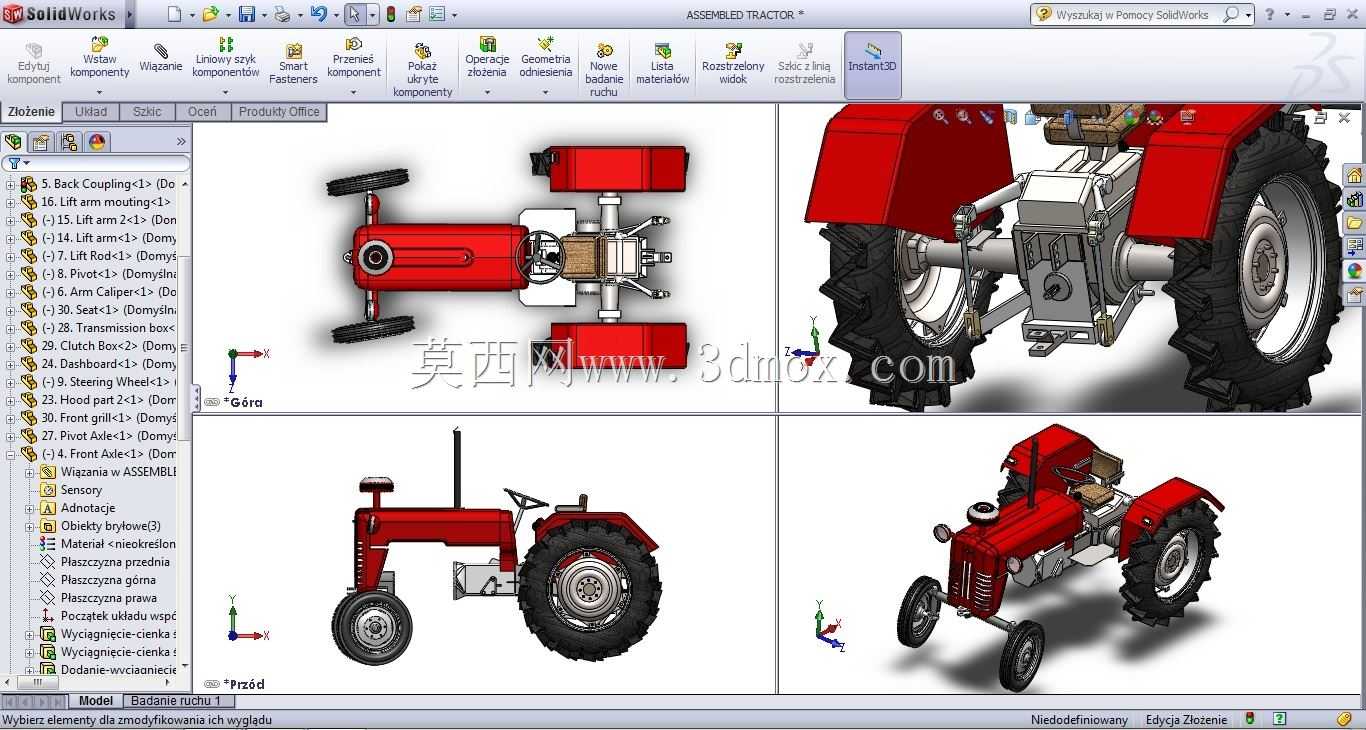Select the Wiązanie mate tool
Screen dimensions: 1366x730
point(161,58)
